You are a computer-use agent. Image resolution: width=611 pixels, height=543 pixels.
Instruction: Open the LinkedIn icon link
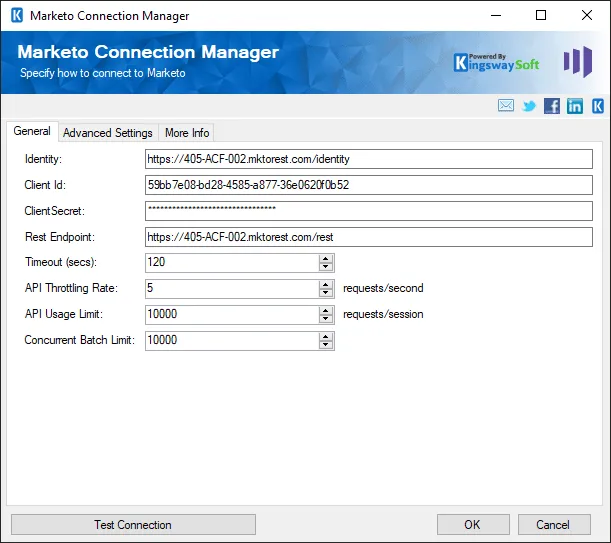[x=575, y=106]
